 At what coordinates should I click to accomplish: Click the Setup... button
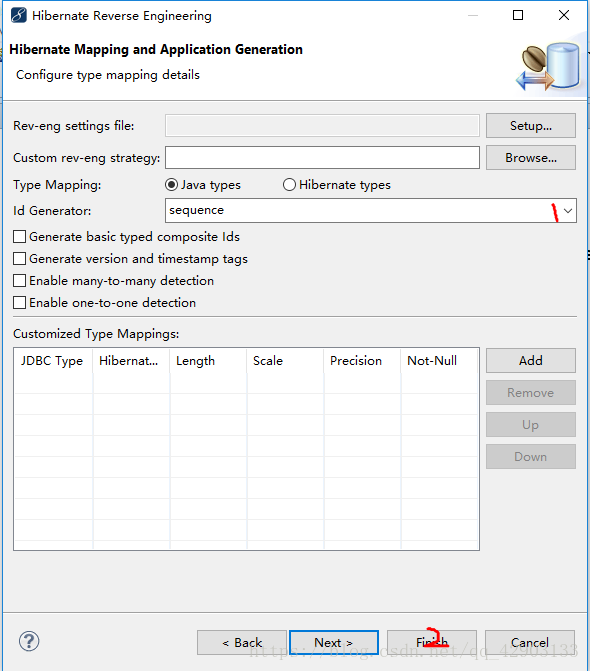[x=531, y=125]
